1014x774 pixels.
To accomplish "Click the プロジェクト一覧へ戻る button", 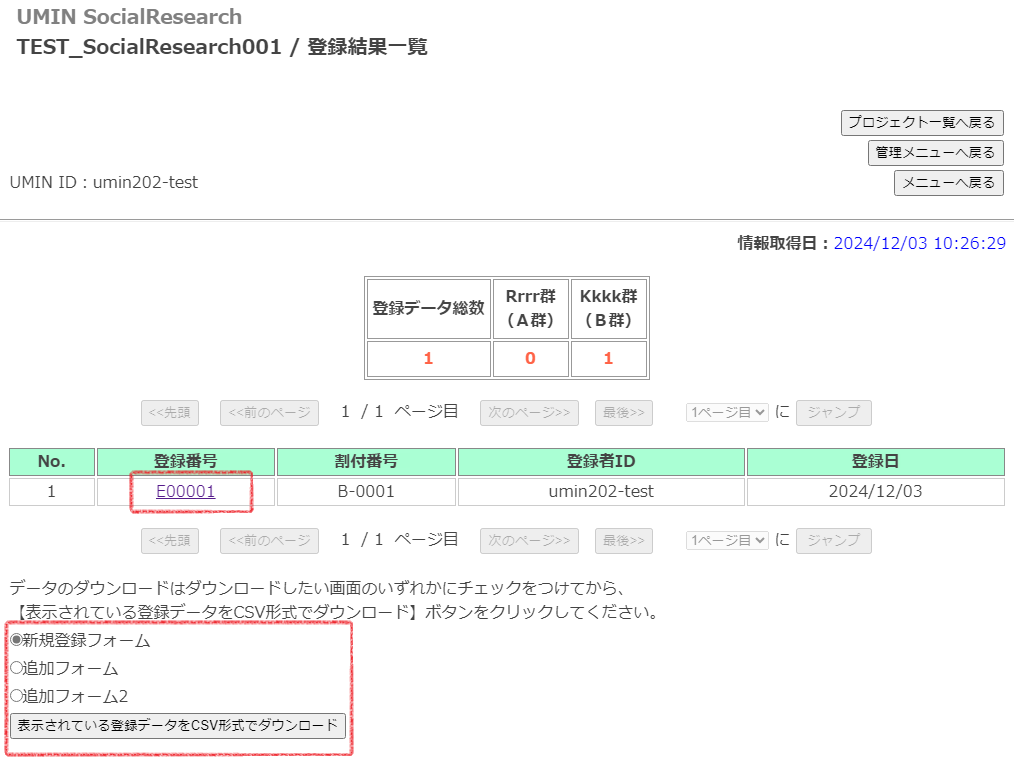I will click(921, 123).
